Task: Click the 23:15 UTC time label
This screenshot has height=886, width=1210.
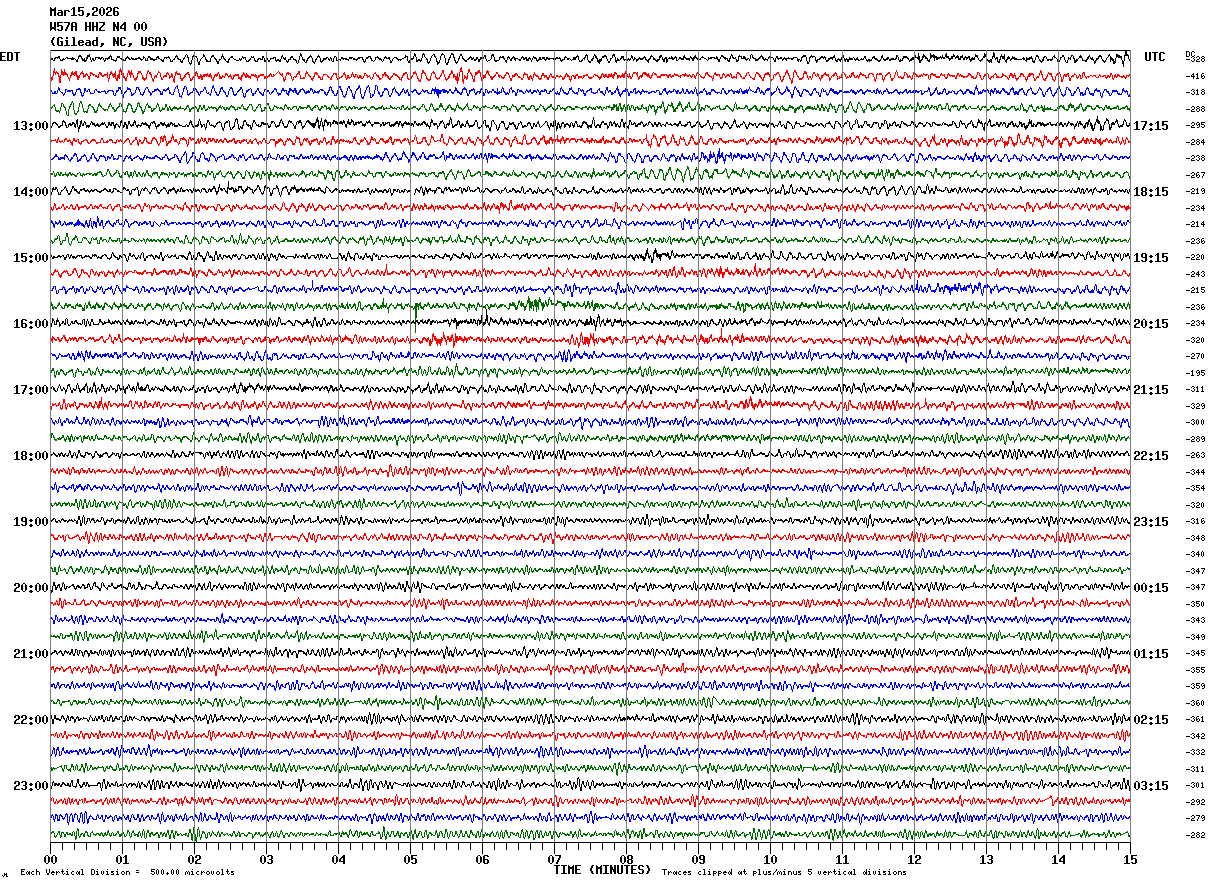Action: (1151, 522)
